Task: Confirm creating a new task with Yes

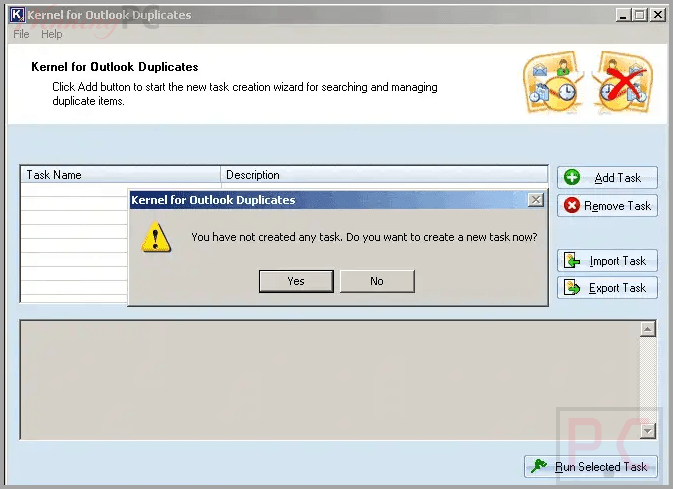Action: click(296, 281)
